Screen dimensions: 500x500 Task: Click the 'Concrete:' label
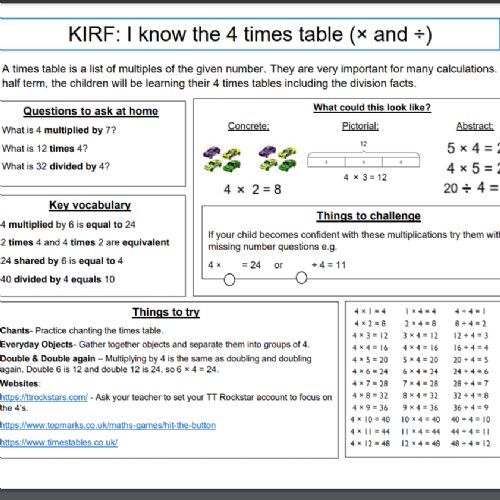pyautogui.click(x=248, y=126)
